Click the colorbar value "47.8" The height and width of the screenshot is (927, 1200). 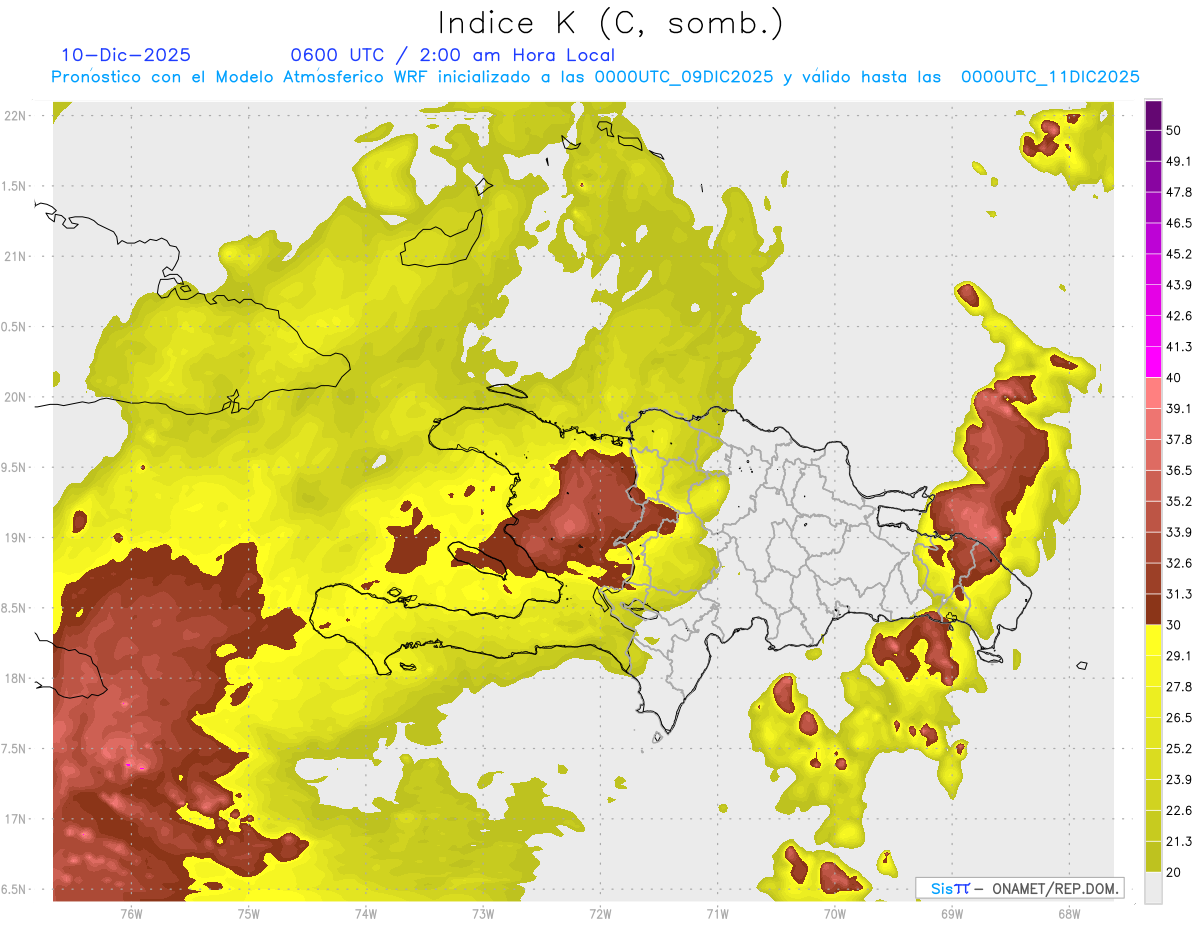1179,192
